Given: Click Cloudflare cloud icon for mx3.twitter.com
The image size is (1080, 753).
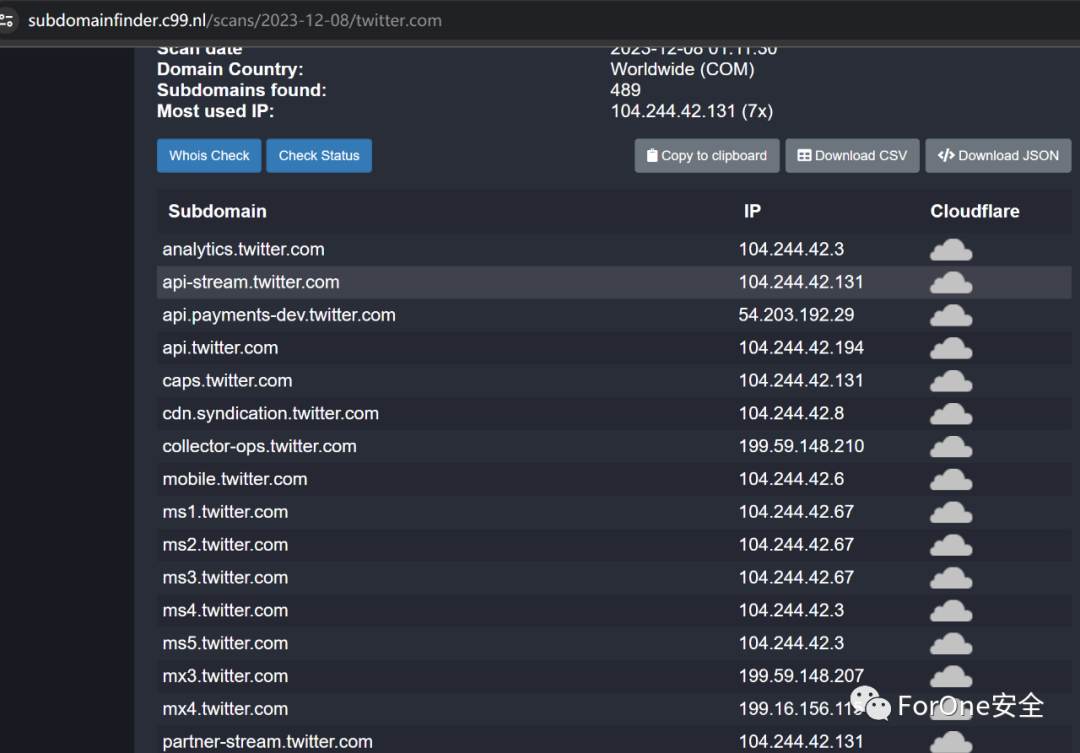Looking at the screenshot, I should tap(951, 677).
